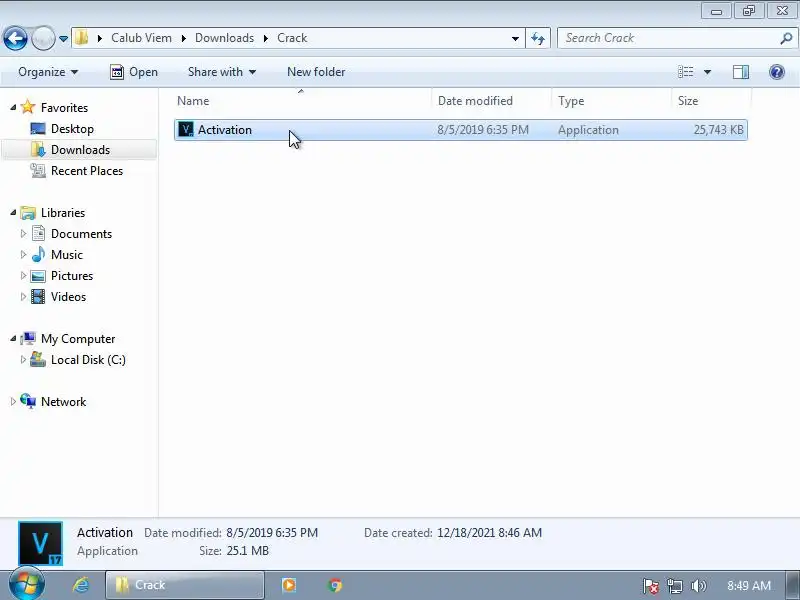Click the Vegas icon beside Activation
This screenshot has width=800, height=600.
186,130
